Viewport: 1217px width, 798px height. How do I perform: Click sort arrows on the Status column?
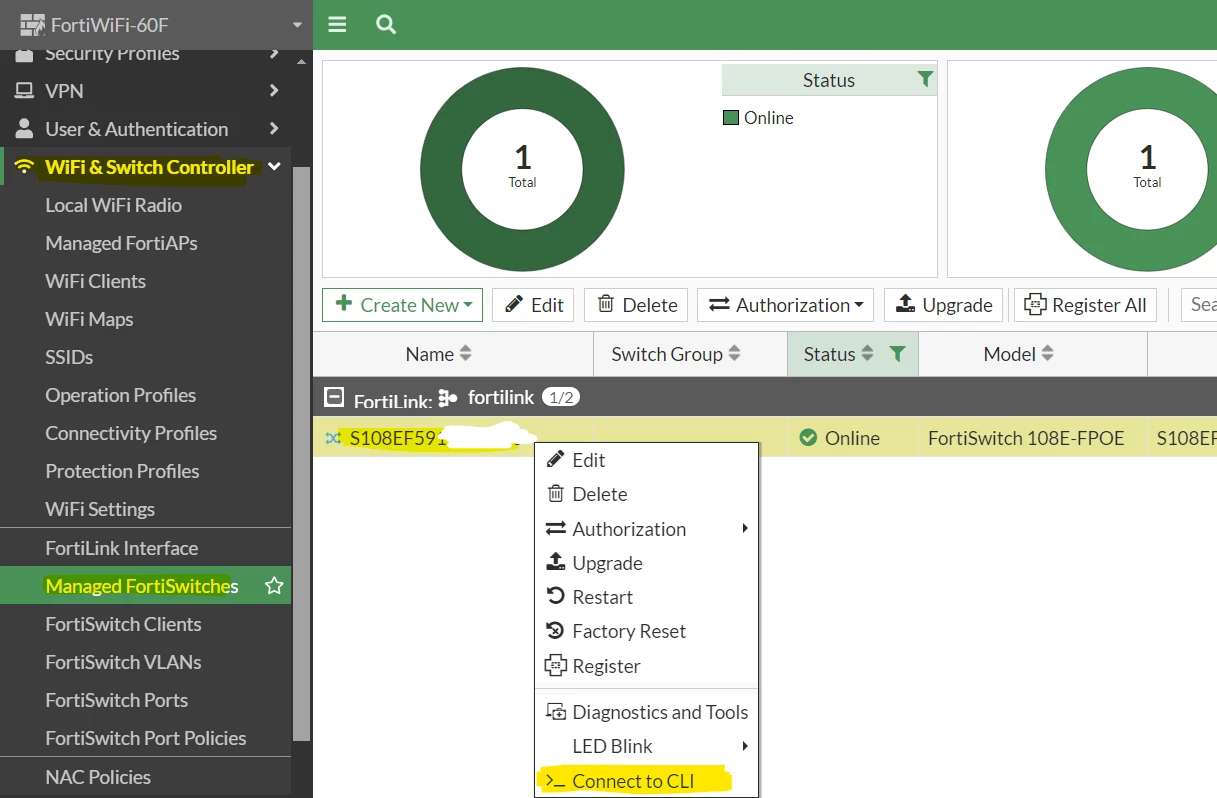tap(867, 354)
